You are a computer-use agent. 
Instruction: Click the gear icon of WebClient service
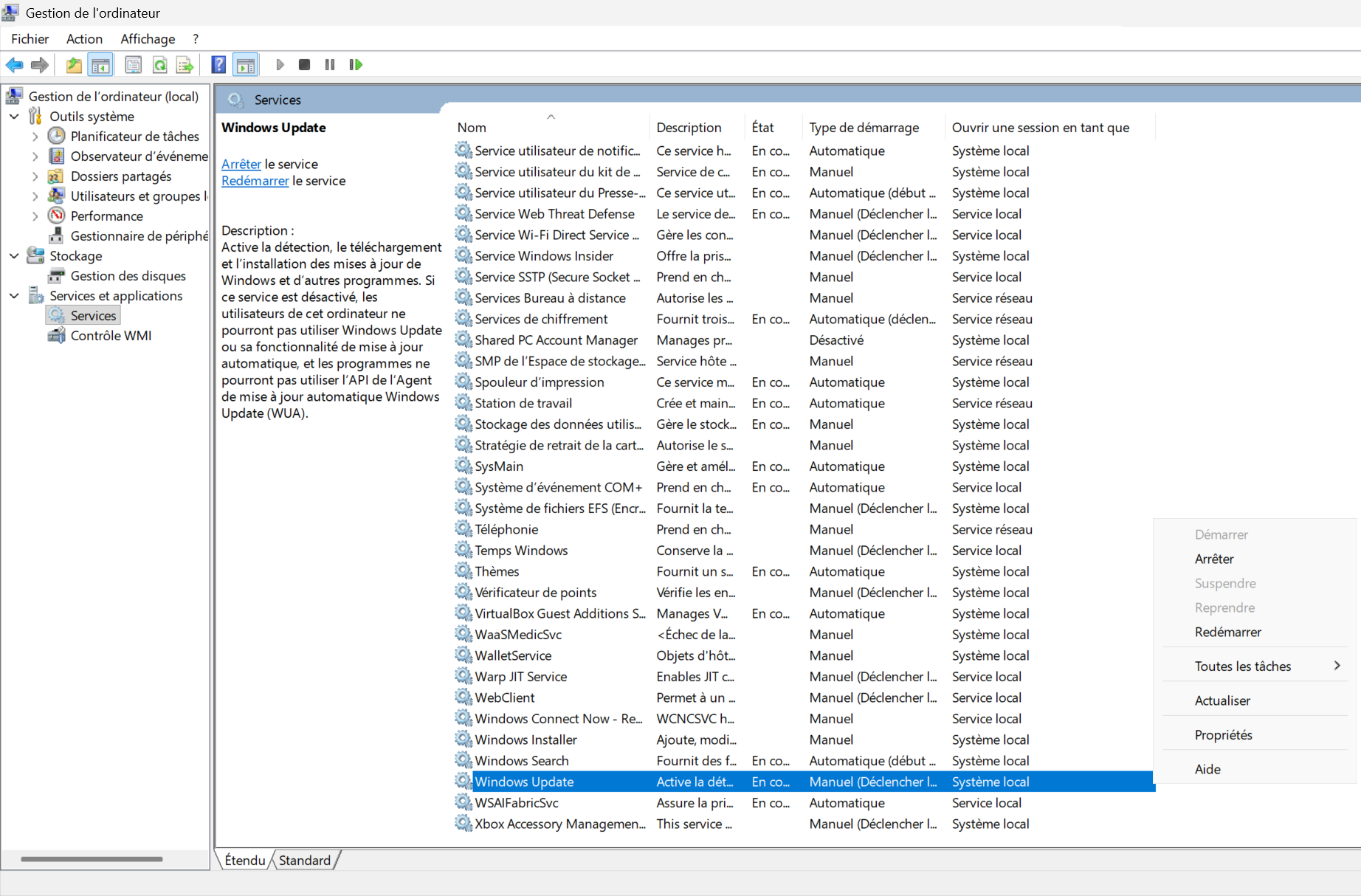(464, 697)
